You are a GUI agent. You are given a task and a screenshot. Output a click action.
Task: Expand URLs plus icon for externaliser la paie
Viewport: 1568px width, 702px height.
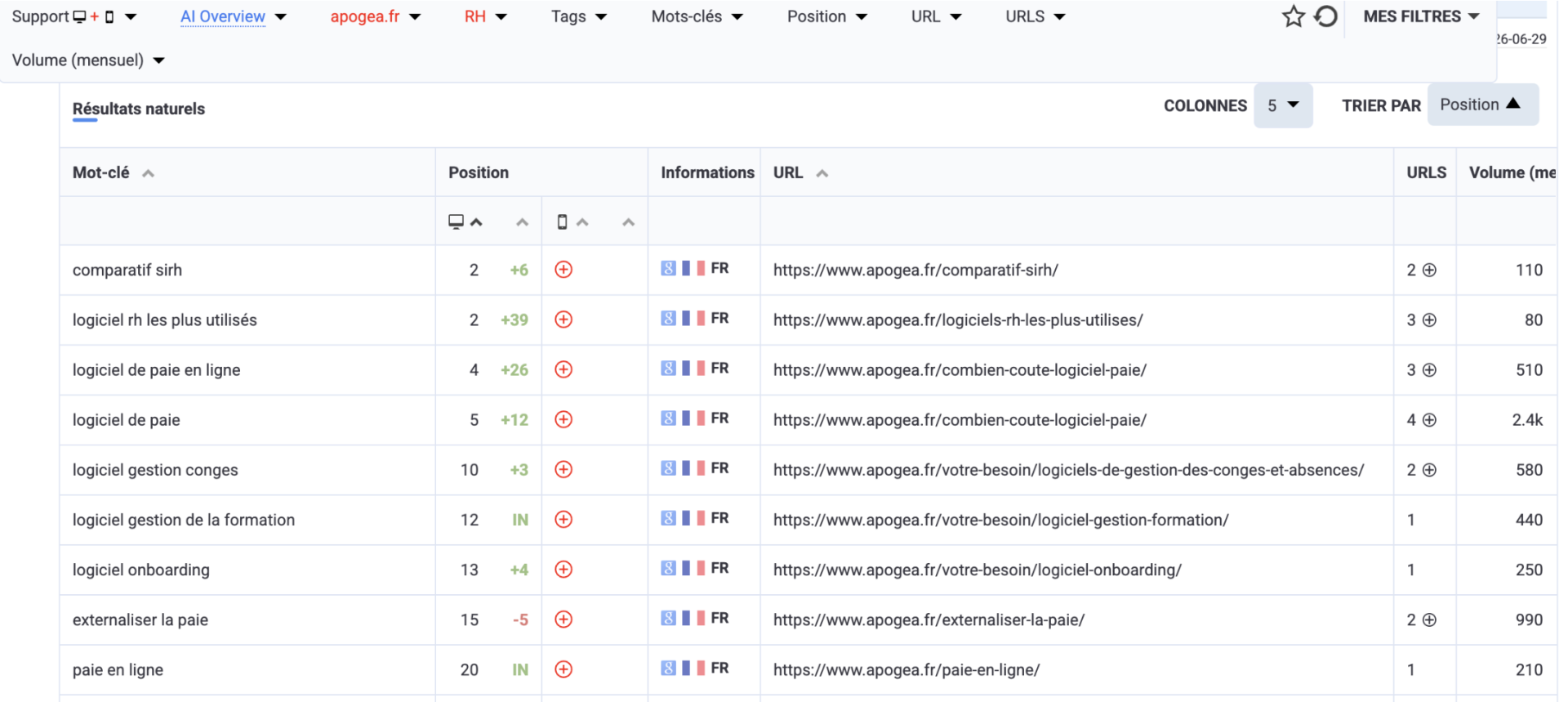point(1429,619)
